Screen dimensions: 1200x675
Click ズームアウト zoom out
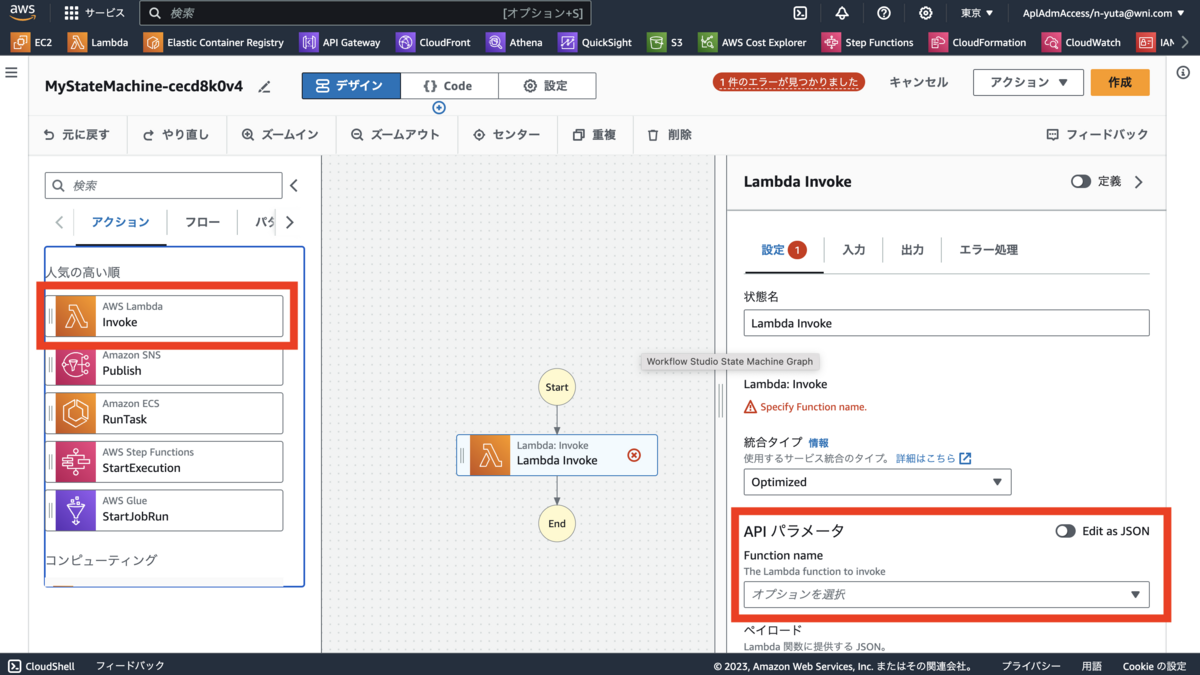395,135
